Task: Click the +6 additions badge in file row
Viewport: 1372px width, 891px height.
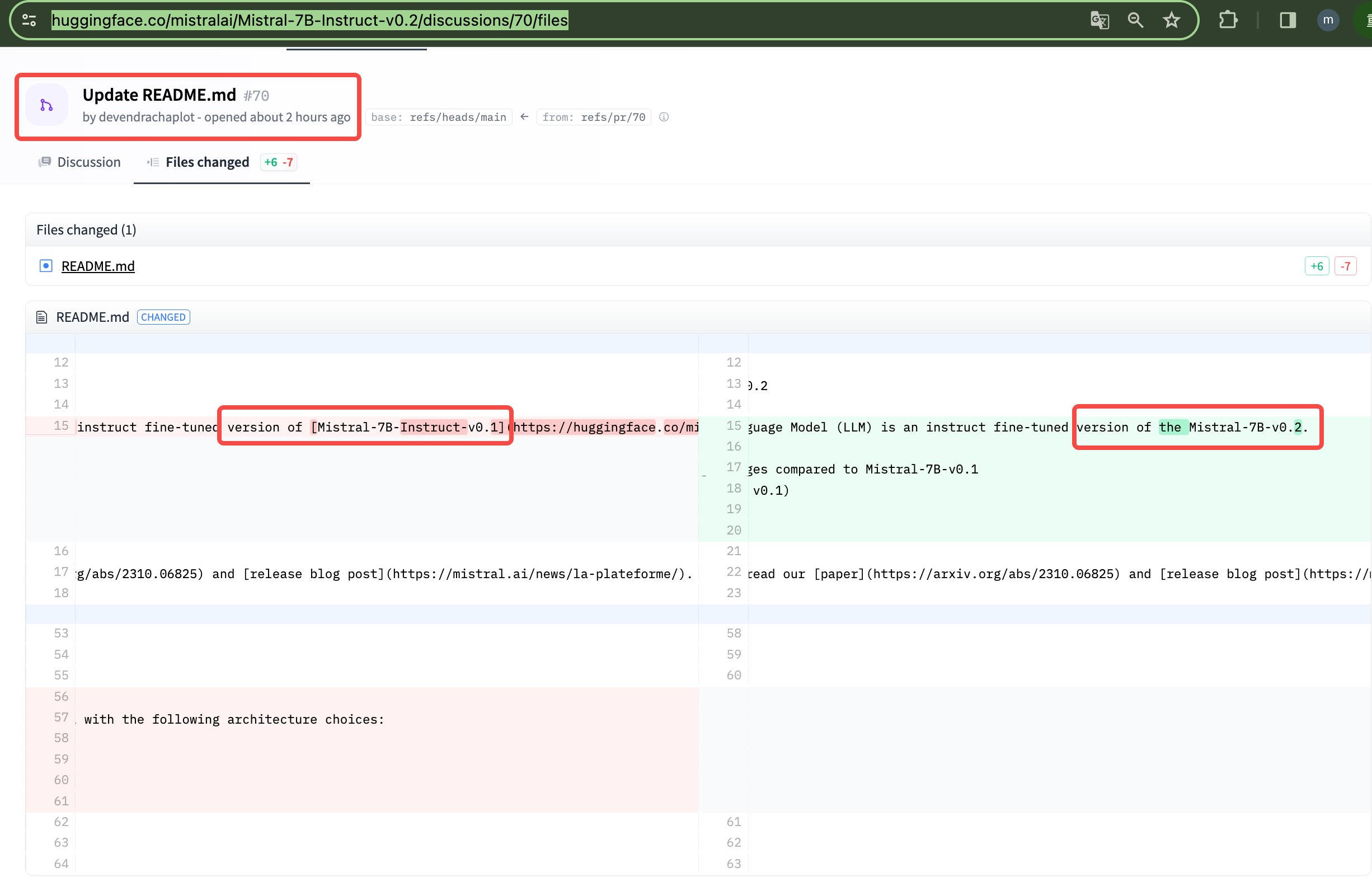Action: click(1317, 266)
